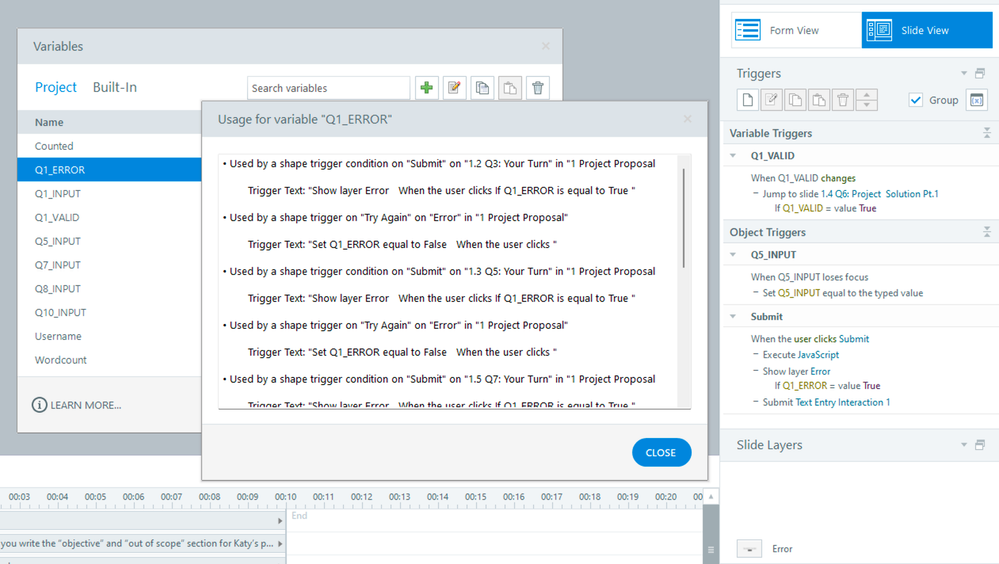Toggle the Group checkbox in Triggers
The width and height of the screenshot is (999, 564).
click(x=916, y=100)
